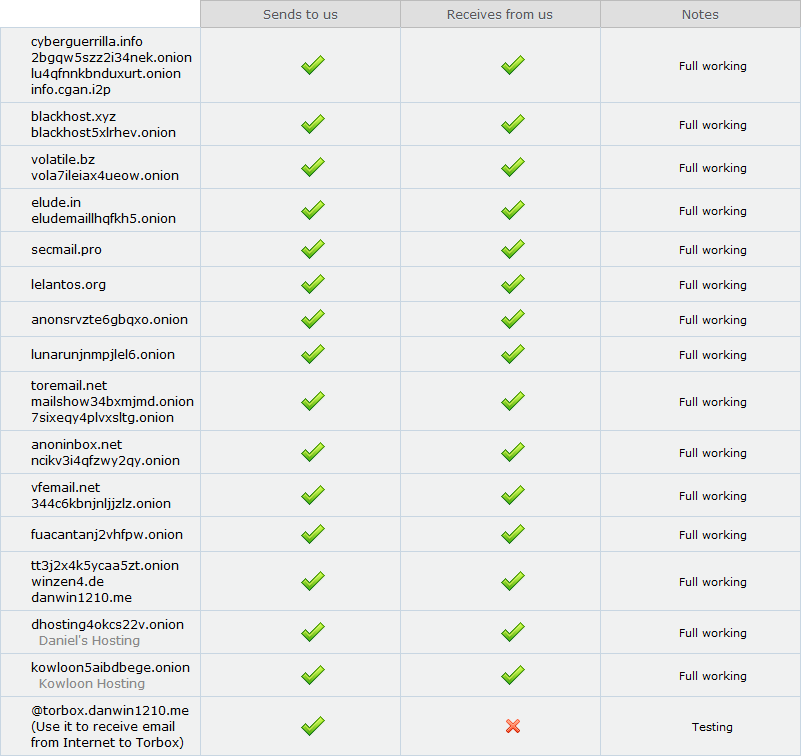
Task: Click the 'Sends to us' column header
Action: tap(300, 15)
